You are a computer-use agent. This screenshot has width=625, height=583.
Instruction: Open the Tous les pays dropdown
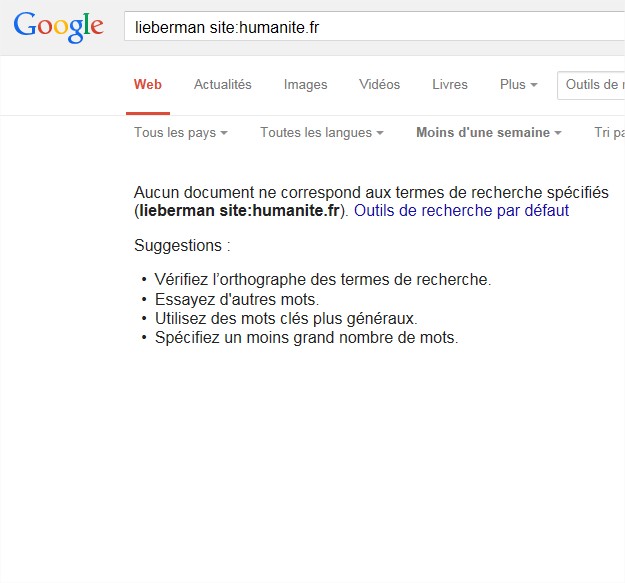click(181, 132)
